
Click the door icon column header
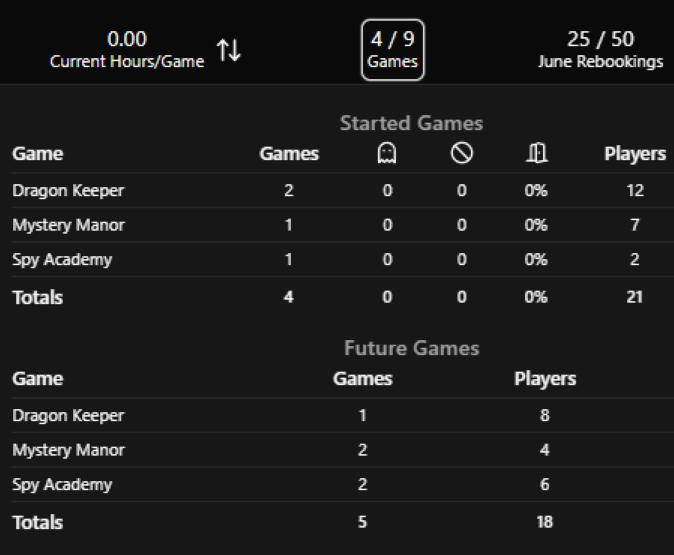click(x=536, y=153)
